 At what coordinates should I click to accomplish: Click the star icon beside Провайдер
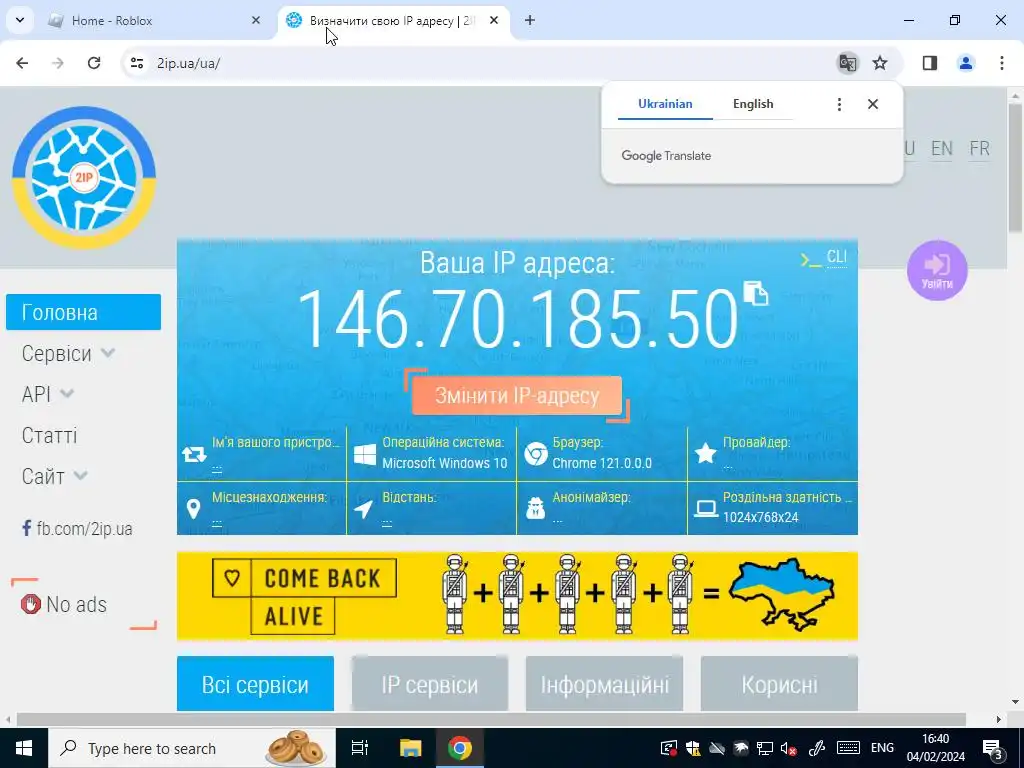tap(705, 453)
